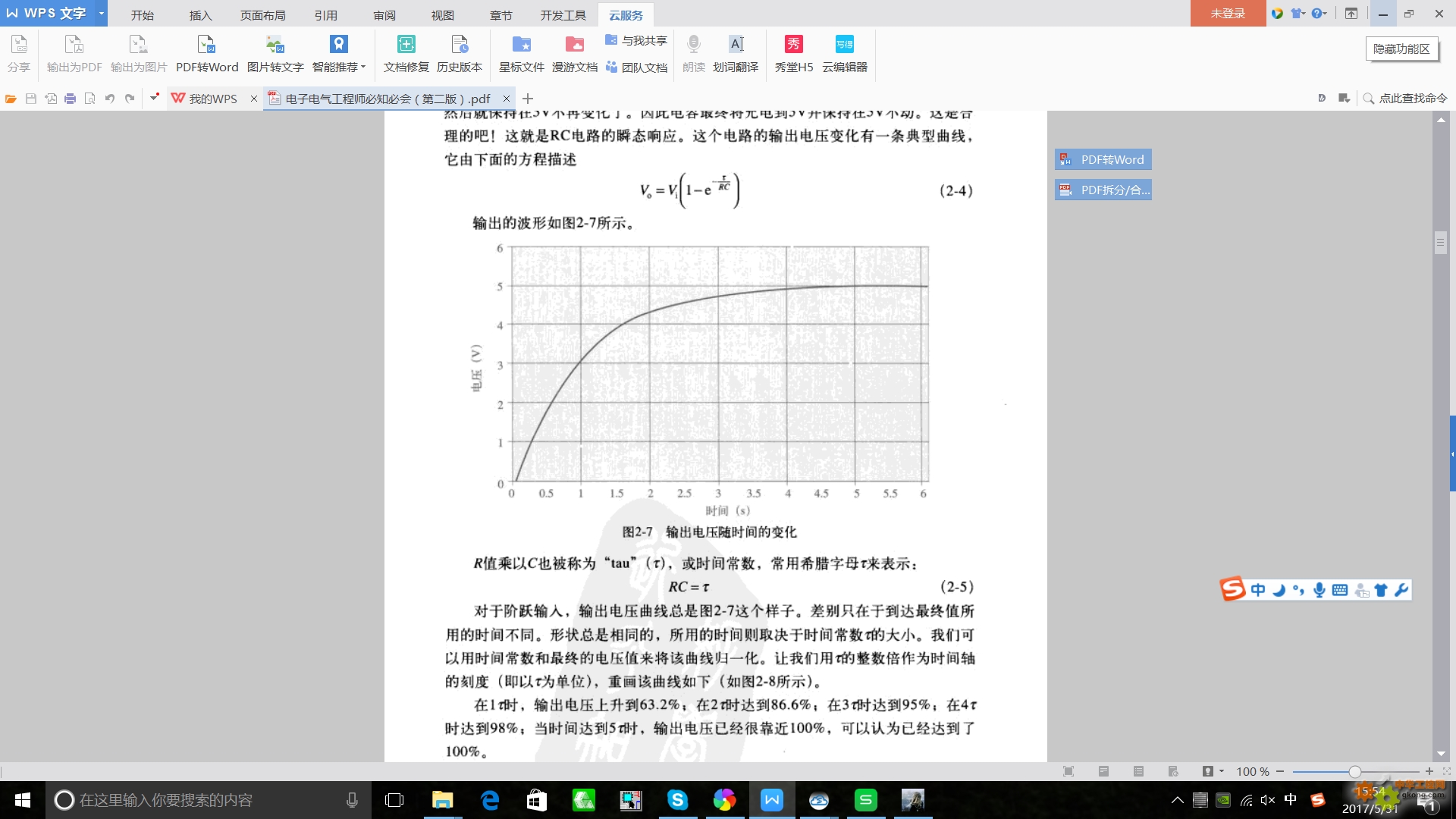
Task: Open eye protection mode dropdown arrow
Action: [x=1222, y=771]
